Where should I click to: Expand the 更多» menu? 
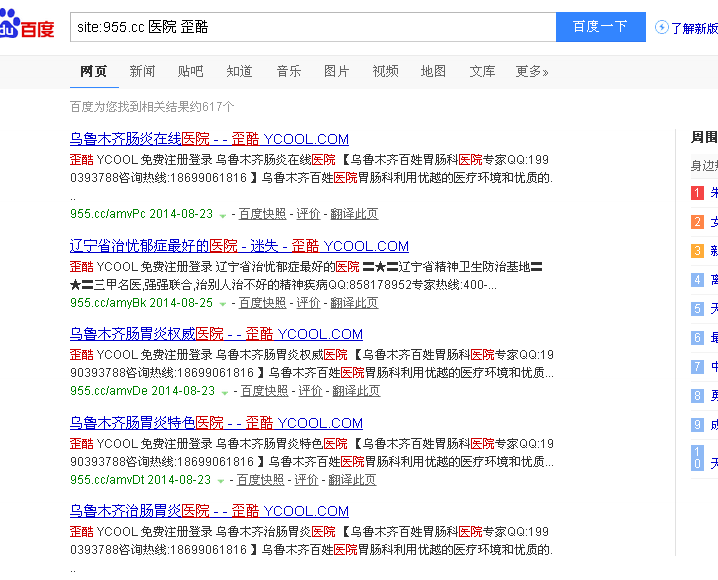pyautogui.click(x=532, y=71)
